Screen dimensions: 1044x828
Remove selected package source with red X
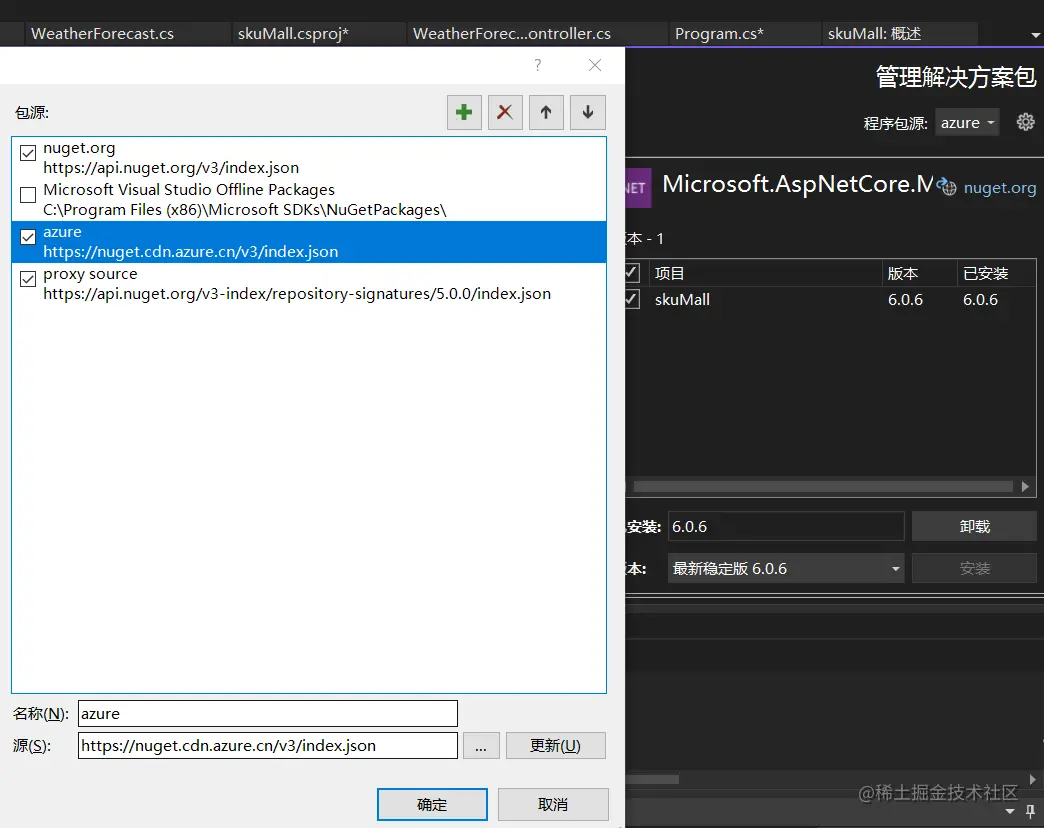(x=505, y=112)
